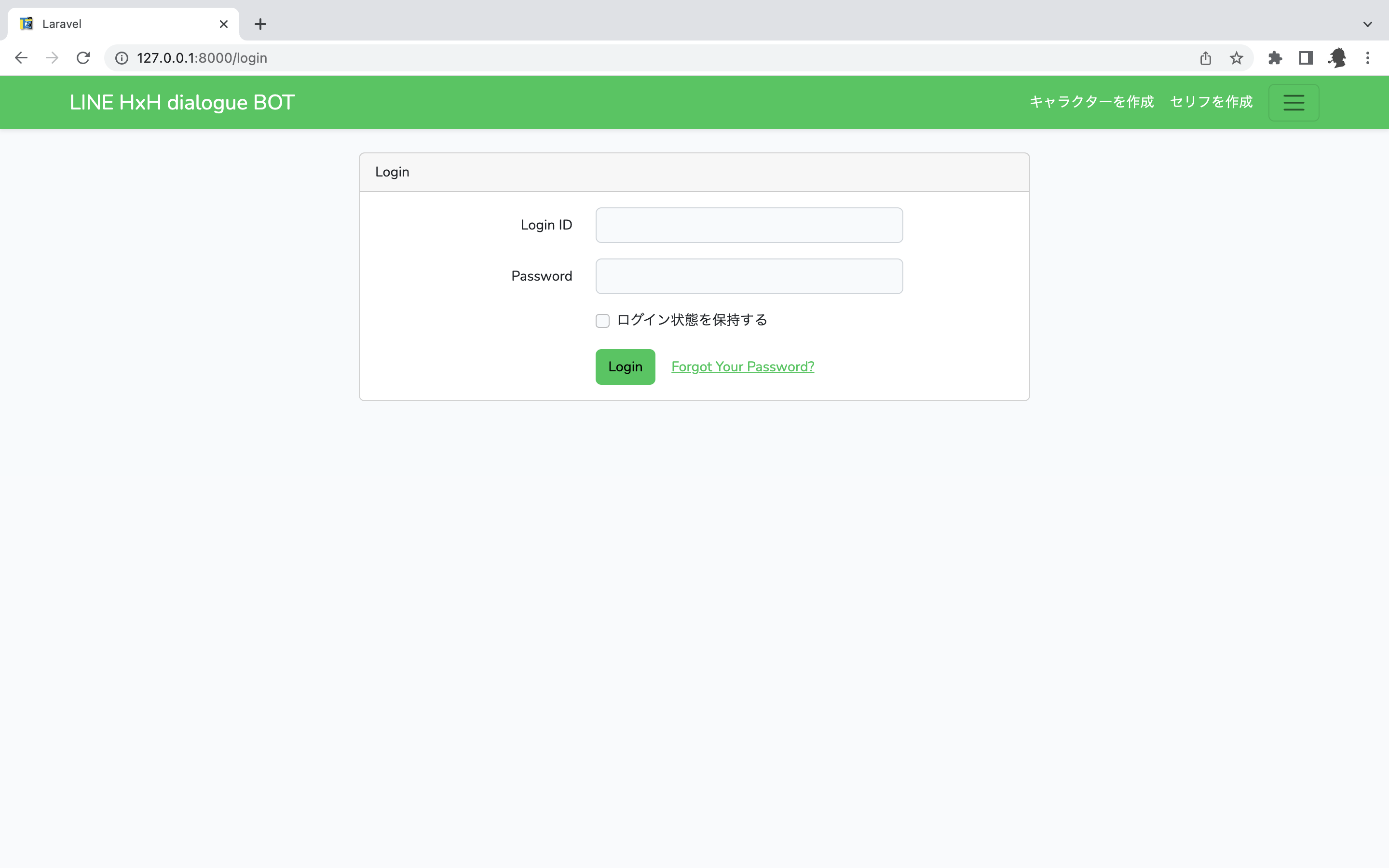The width and height of the screenshot is (1389, 868).
Task: Open the share menu via share icon
Action: [x=1205, y=57]
